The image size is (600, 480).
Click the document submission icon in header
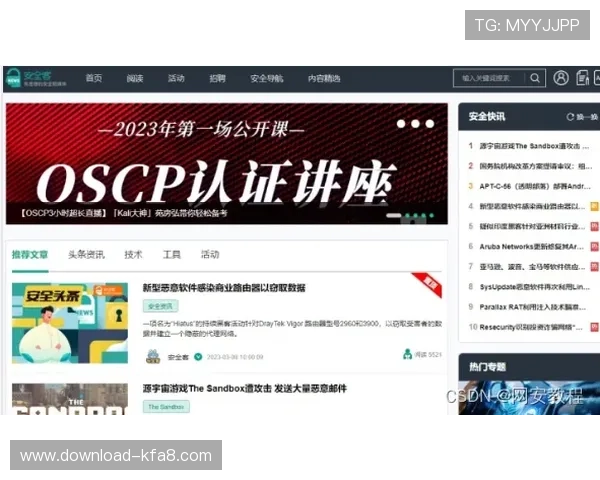[582, 78]
